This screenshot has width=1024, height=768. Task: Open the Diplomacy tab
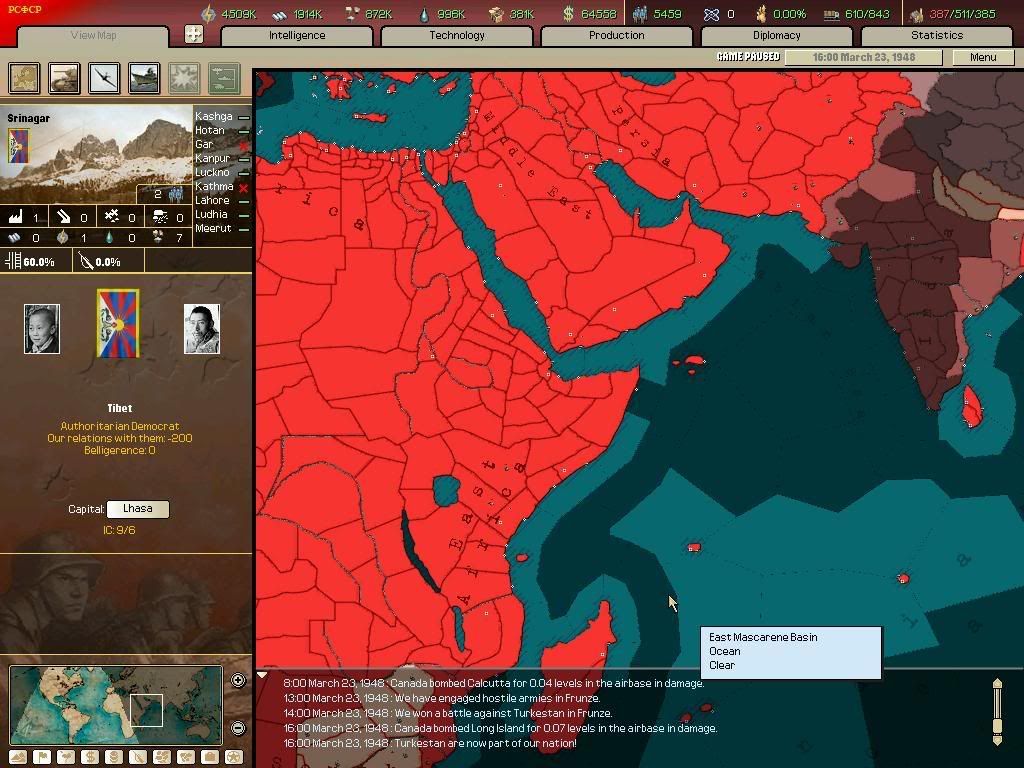point(776,35)
